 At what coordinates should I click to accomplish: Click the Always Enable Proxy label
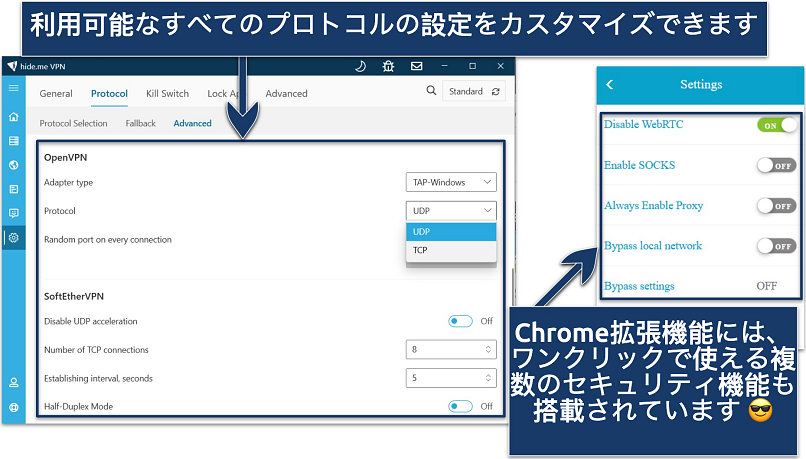click(x=653, y=206)
